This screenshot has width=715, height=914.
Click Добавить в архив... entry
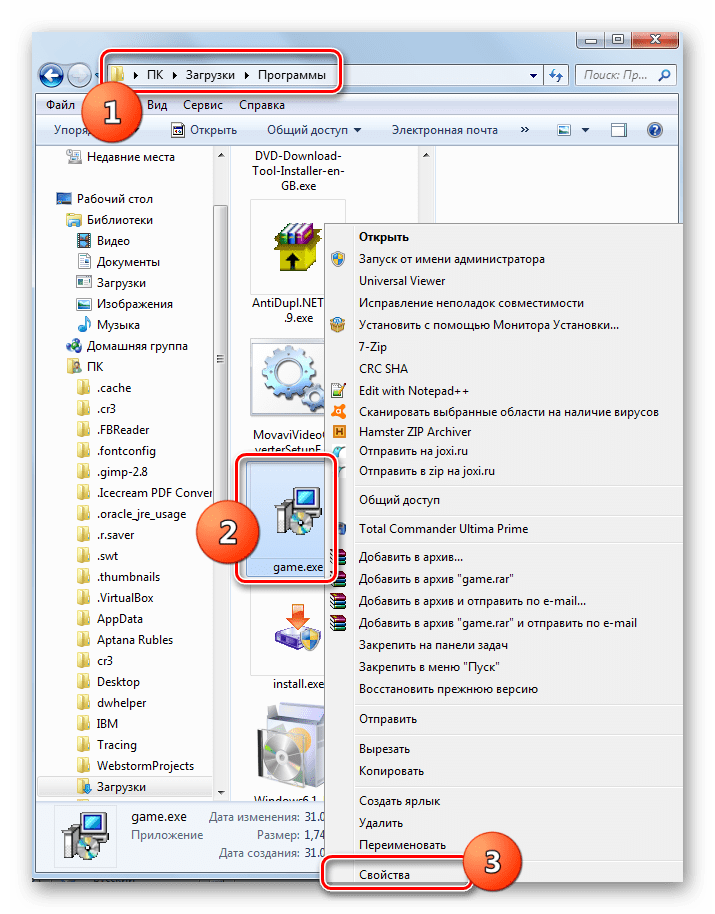tap(411, 557)
